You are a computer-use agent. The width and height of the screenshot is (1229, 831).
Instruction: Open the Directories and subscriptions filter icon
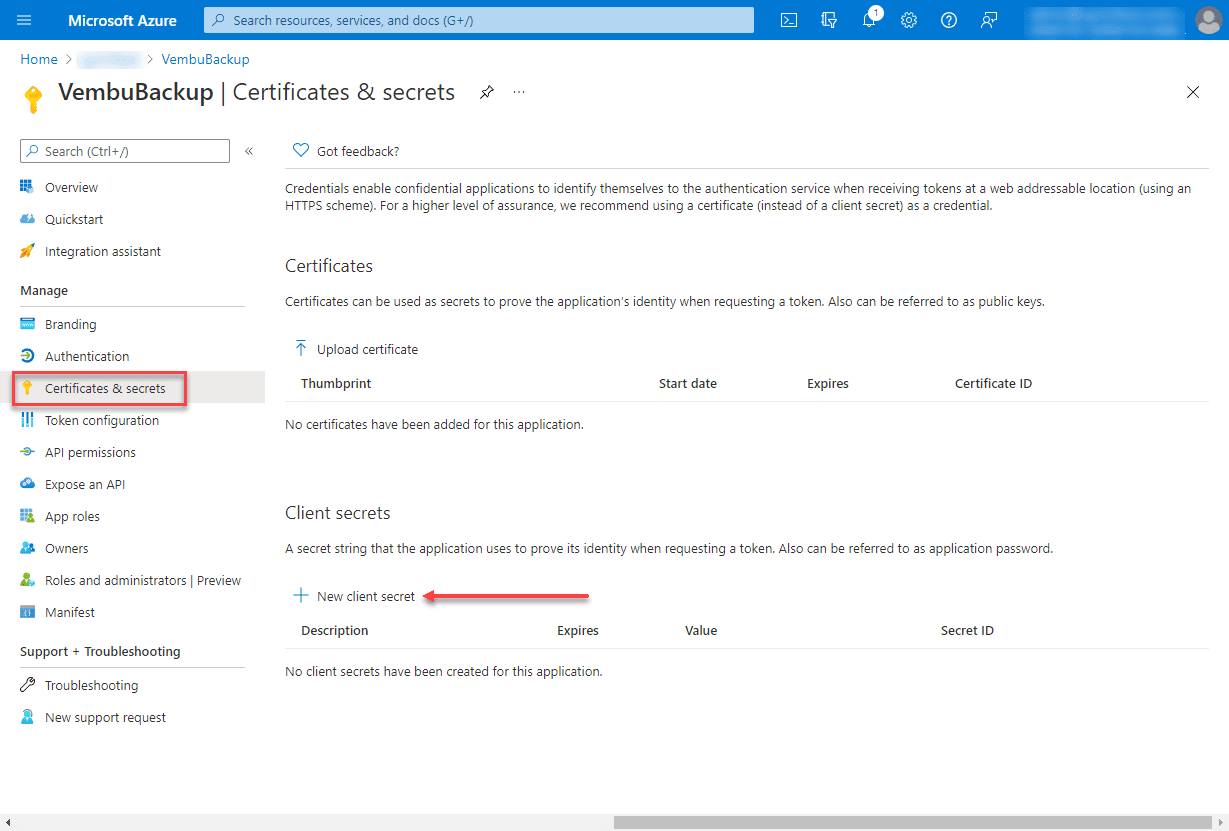(x=828, y=20)
